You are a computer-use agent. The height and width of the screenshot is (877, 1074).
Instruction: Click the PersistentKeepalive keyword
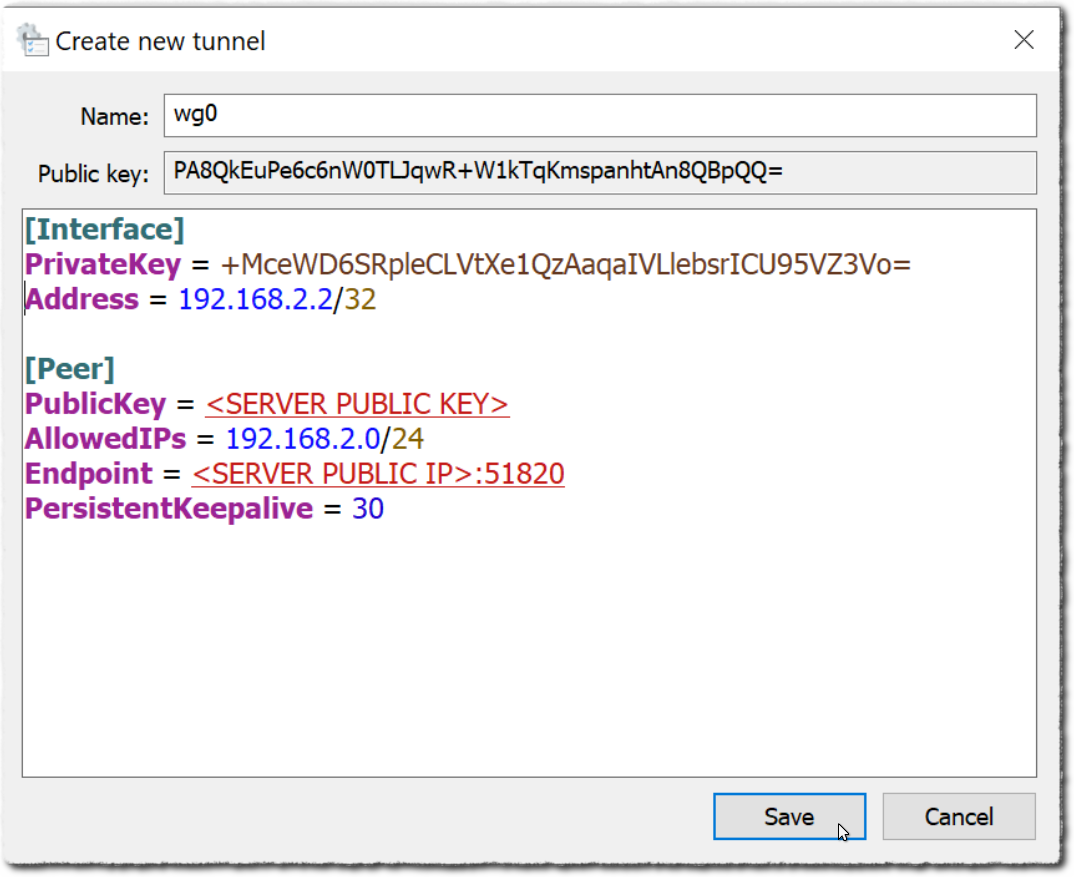[169, 509]
